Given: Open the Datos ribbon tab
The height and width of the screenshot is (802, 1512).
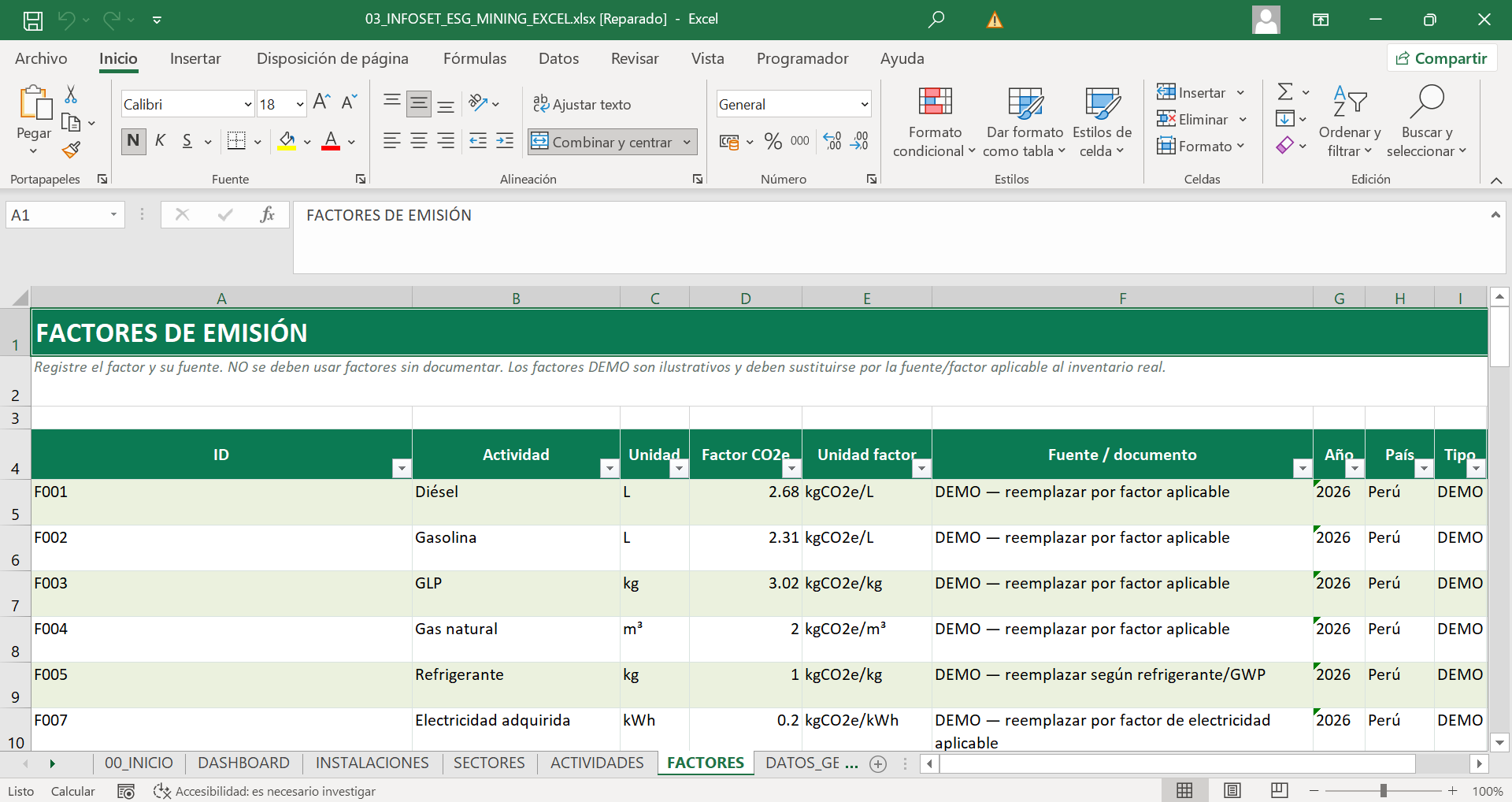Looking at the screenshot, I should pyautogui.click(x=558, y=58).
